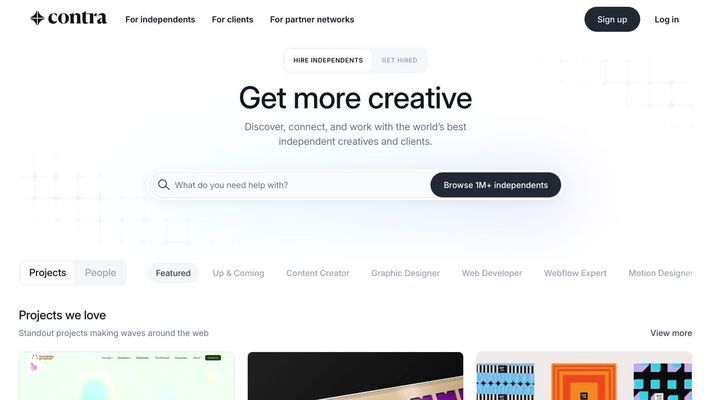This screenshot has width=711, height=400.
Task: Open For partner networks menu
Action: 312,20
